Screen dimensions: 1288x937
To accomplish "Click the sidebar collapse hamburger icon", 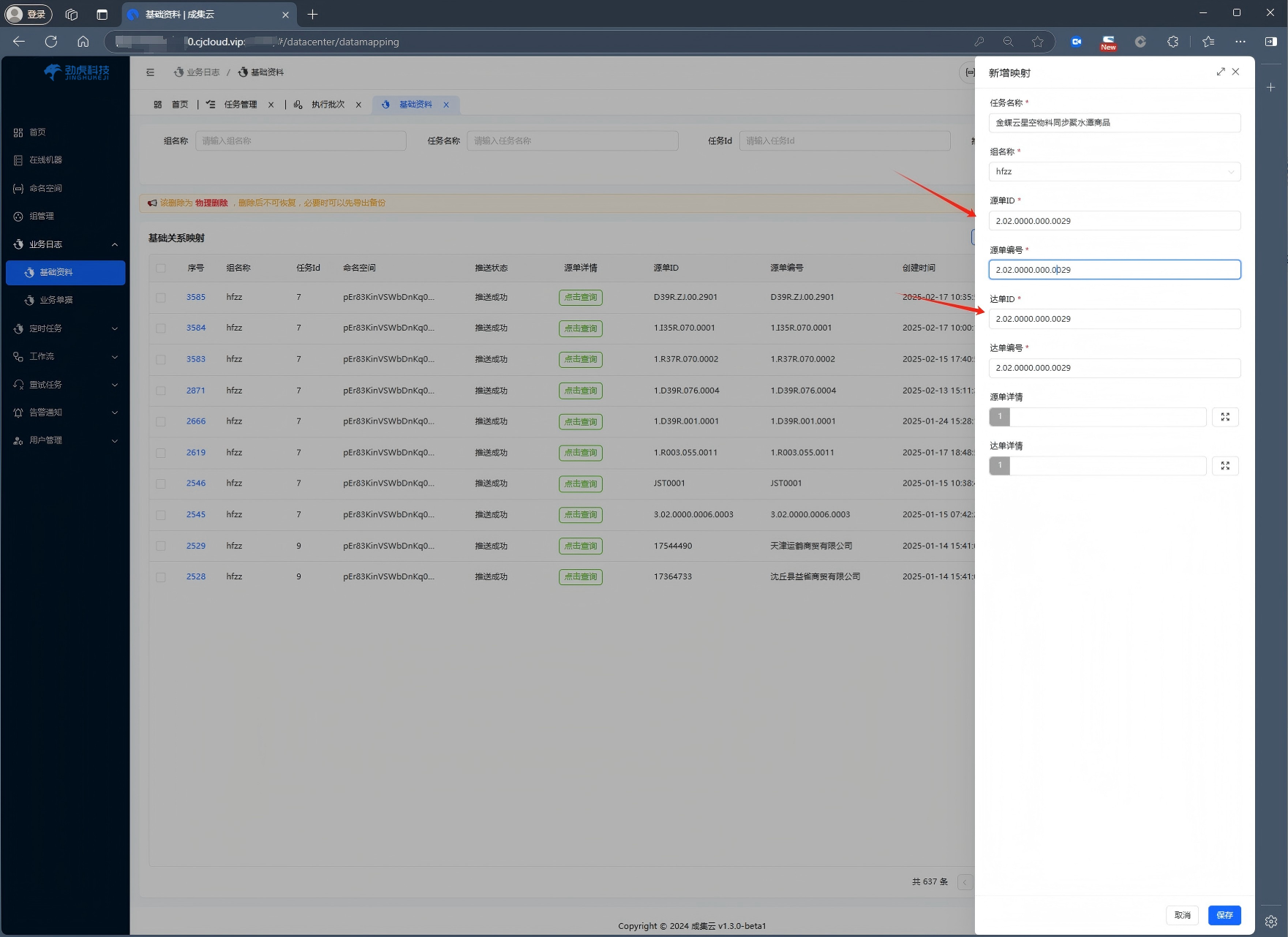I will 150,72.
